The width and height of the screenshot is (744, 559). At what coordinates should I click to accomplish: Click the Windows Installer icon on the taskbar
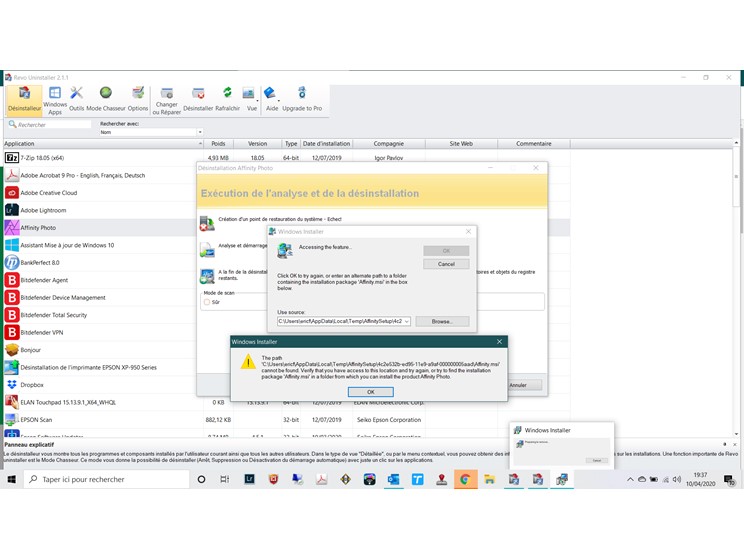(562, 479)
